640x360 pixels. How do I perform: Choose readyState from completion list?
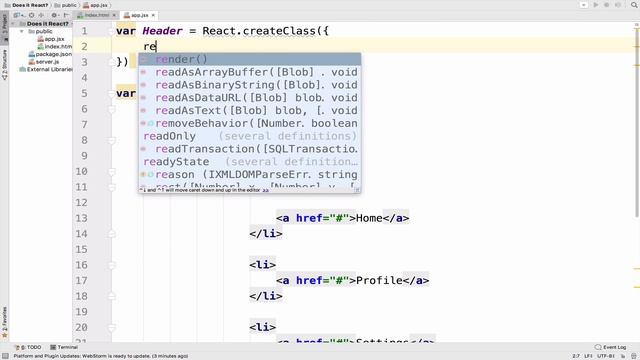tap(249, 162)
